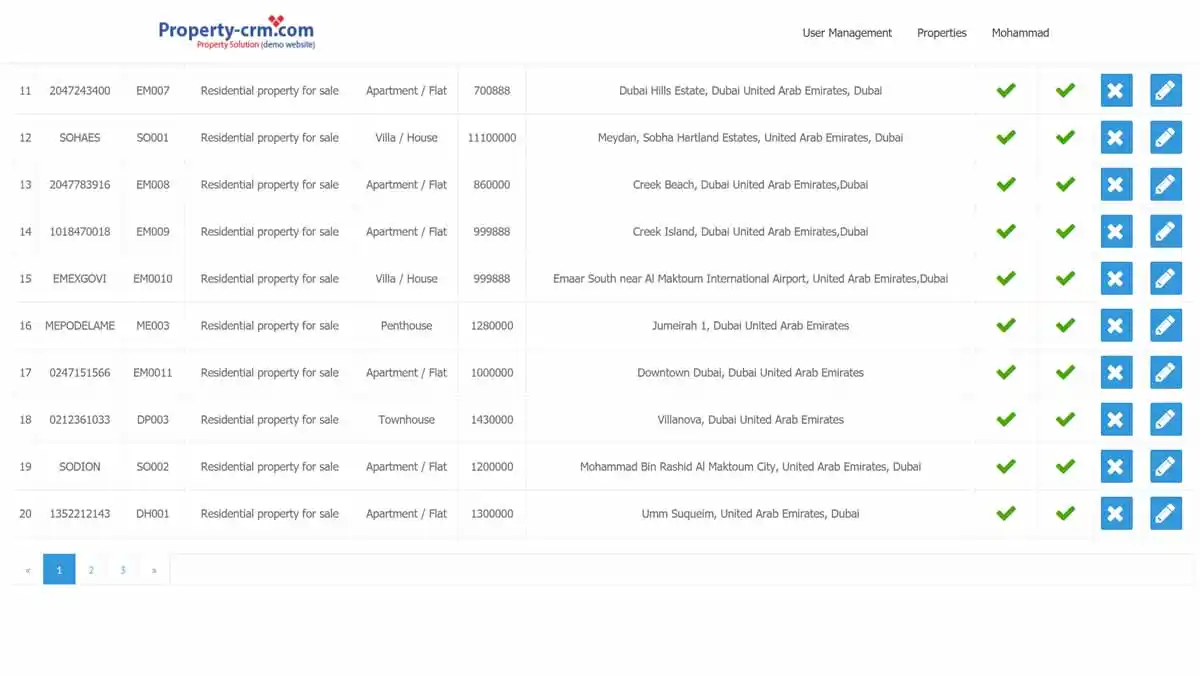
Task: Select reference 0212361033 cell
Action: (x=80, y=420)
